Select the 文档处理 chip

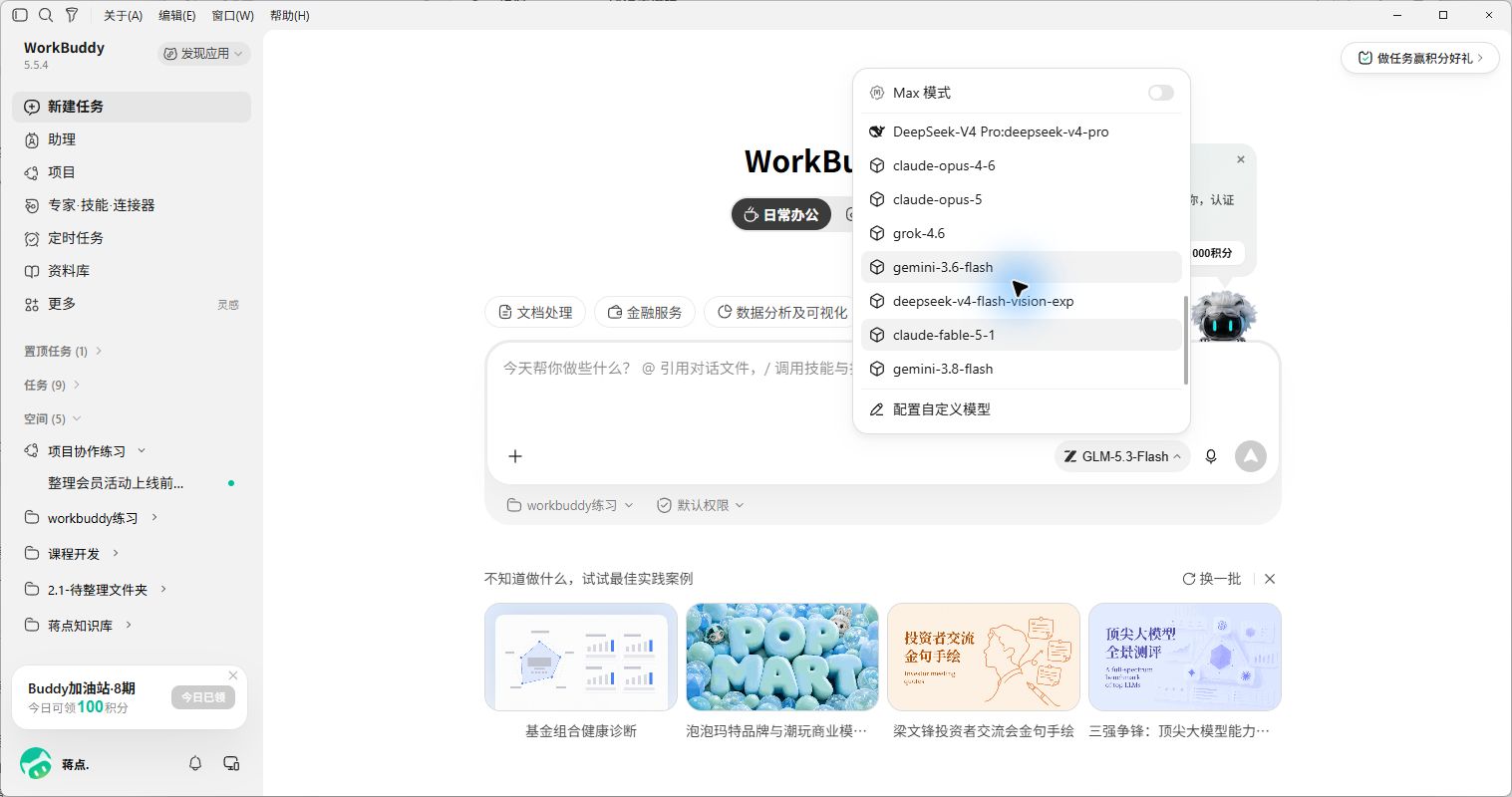[x=535, y=312]
